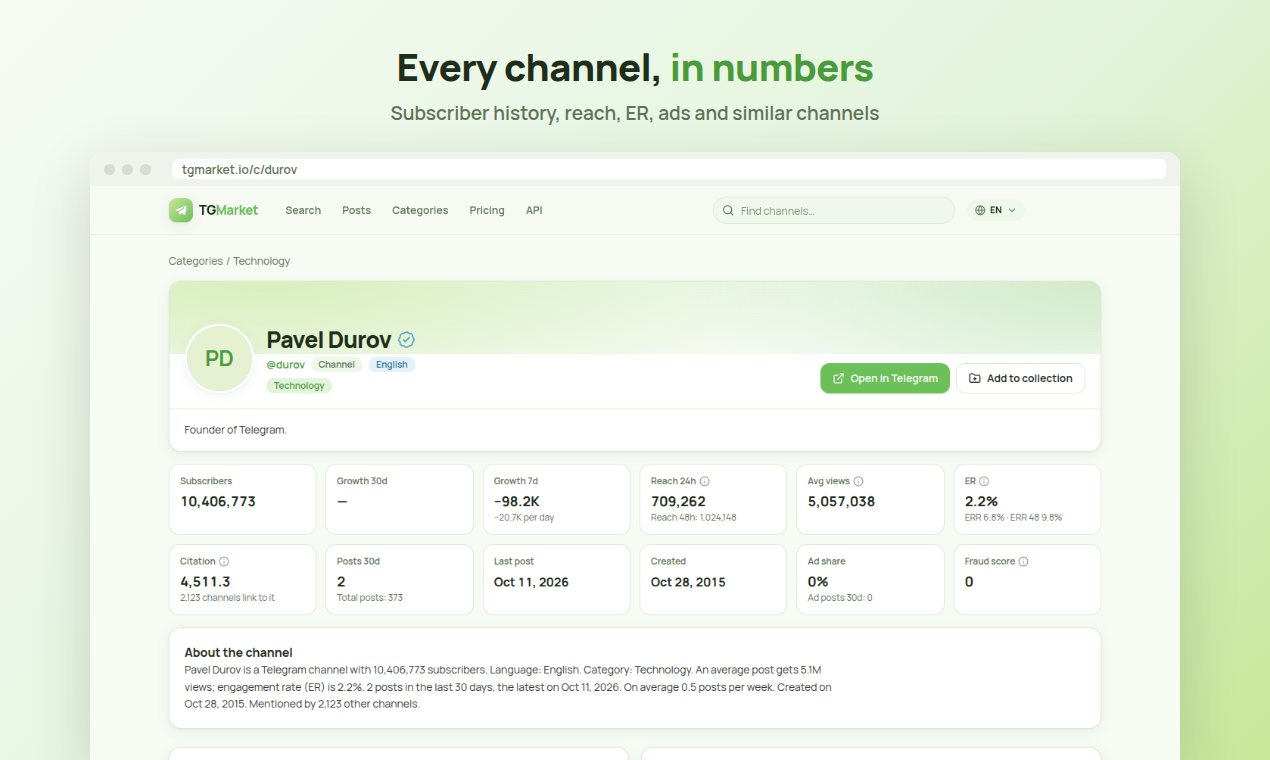Screen dimensions: 1270x760
Task: Open the API nav item
Action: coord(534,210)
